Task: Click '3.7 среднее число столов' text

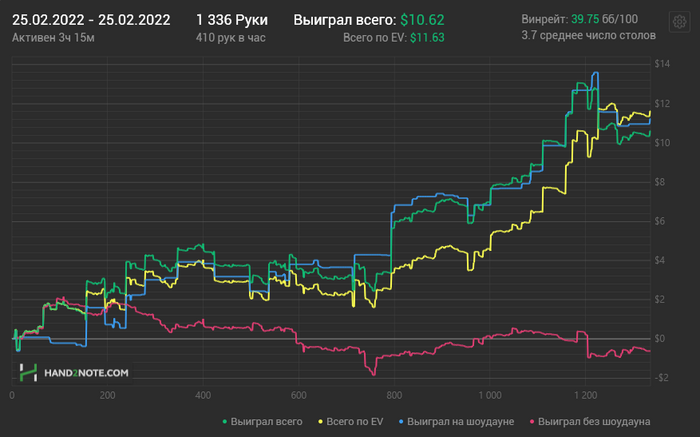Action: (588, 35)
